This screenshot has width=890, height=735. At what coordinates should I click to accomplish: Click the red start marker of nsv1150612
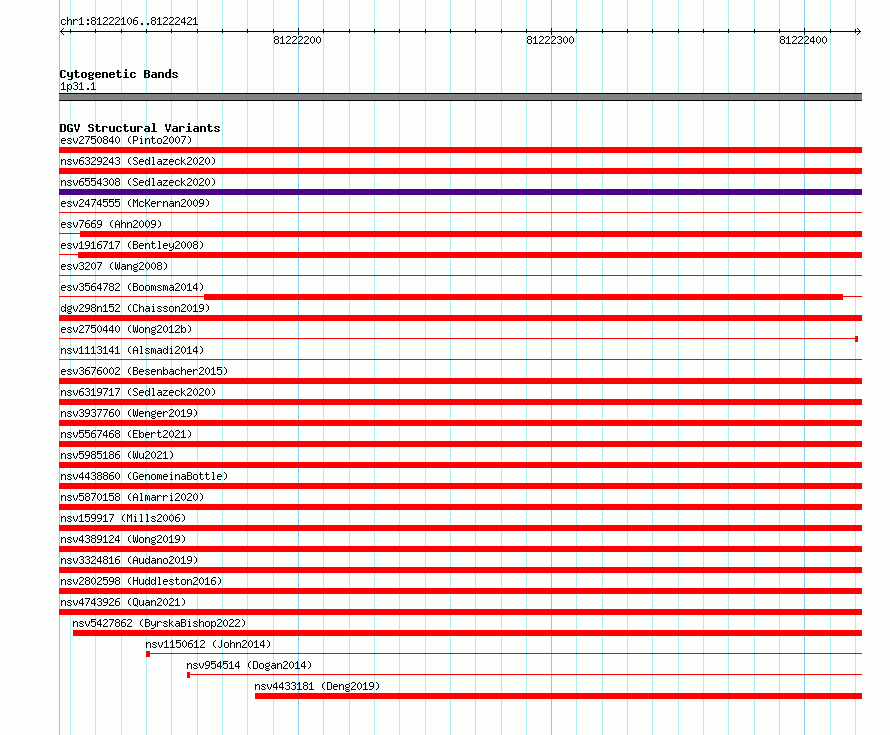pyautogui.click(x=148, y=654)
